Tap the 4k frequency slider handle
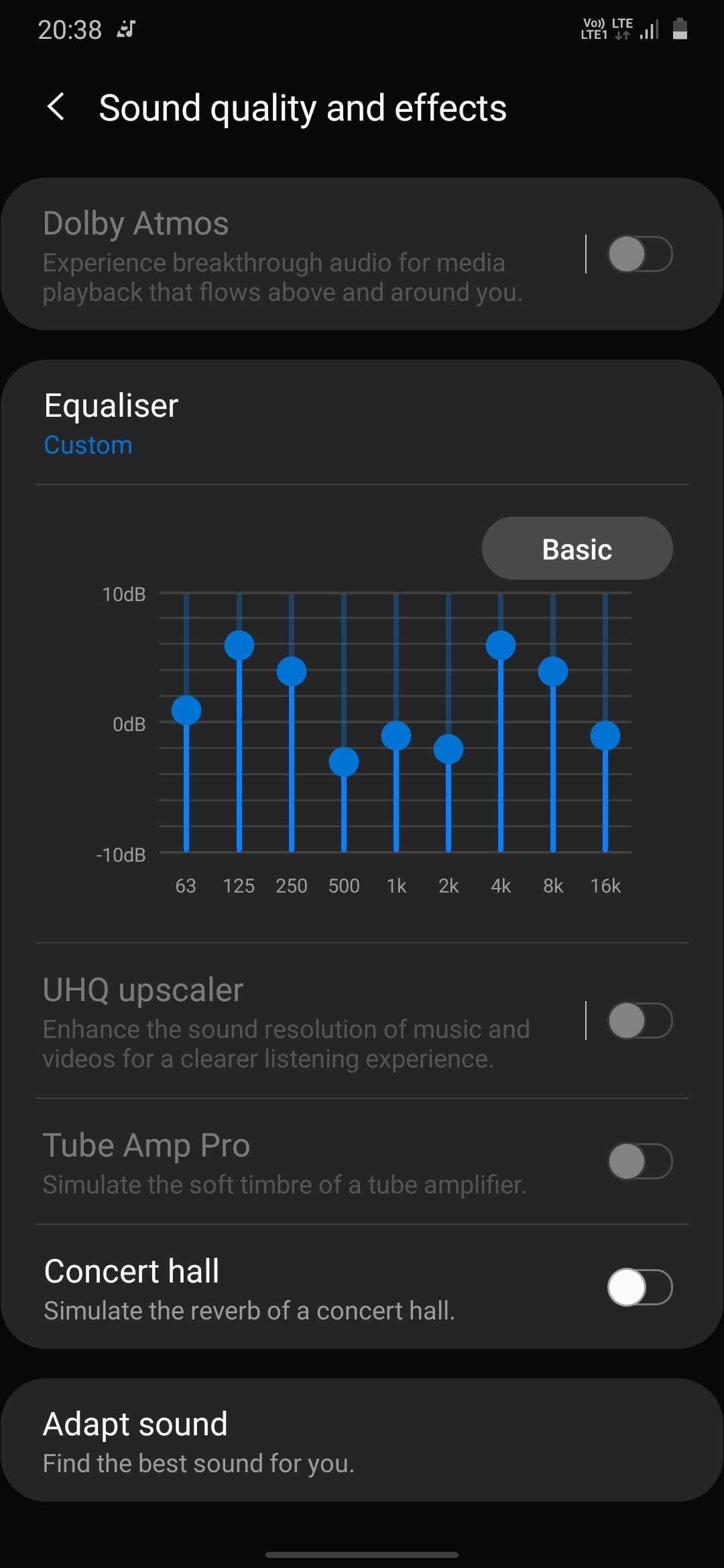The width and height of the screenshot is (724, 1568). [500, 645]
